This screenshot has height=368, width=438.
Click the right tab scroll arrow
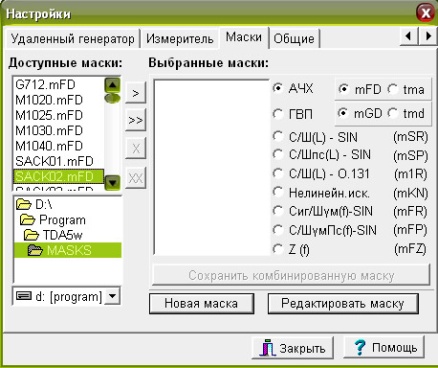pyautogui.click(x=427, y=36)
